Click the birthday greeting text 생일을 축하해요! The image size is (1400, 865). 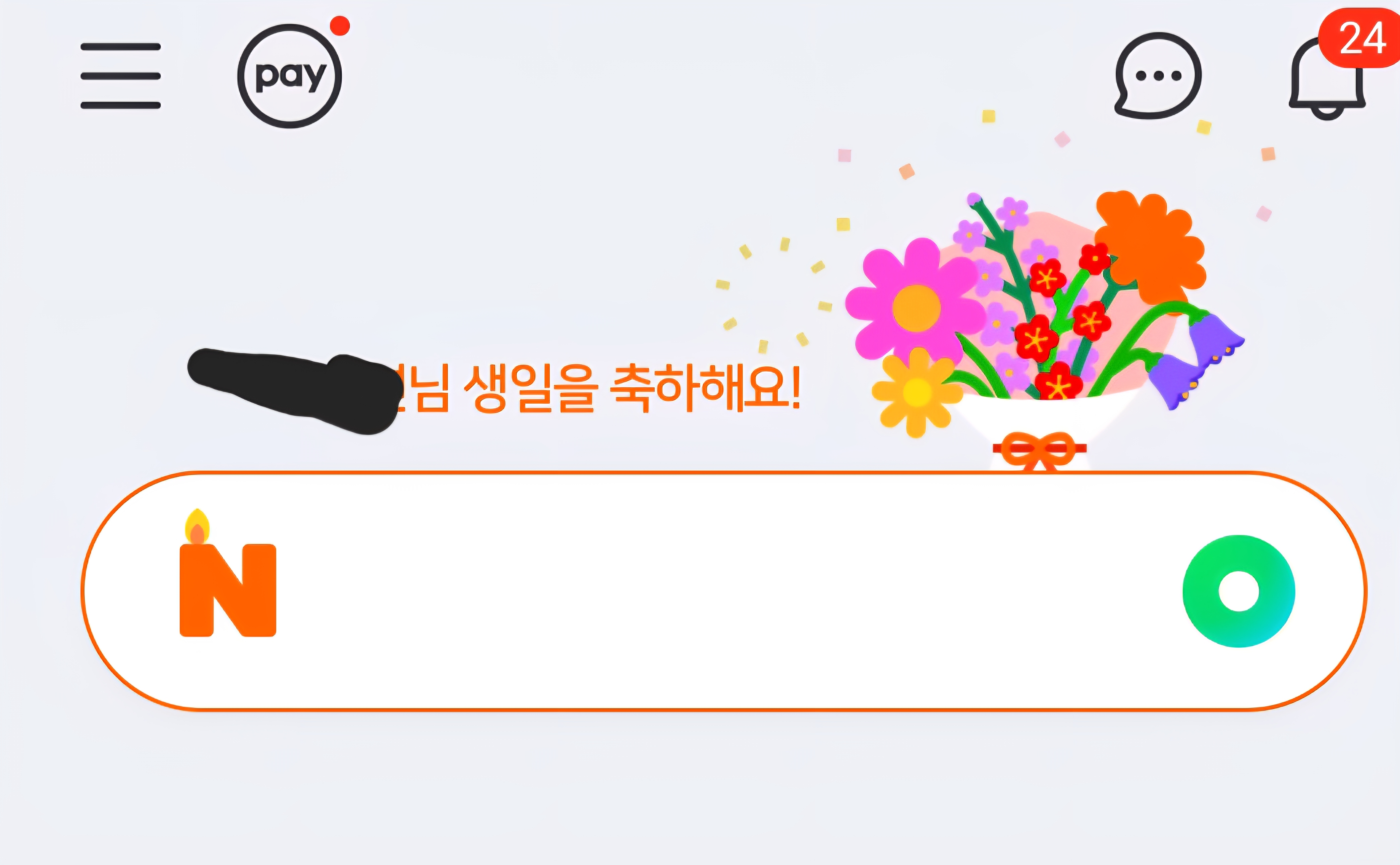(x=632, y=389)
